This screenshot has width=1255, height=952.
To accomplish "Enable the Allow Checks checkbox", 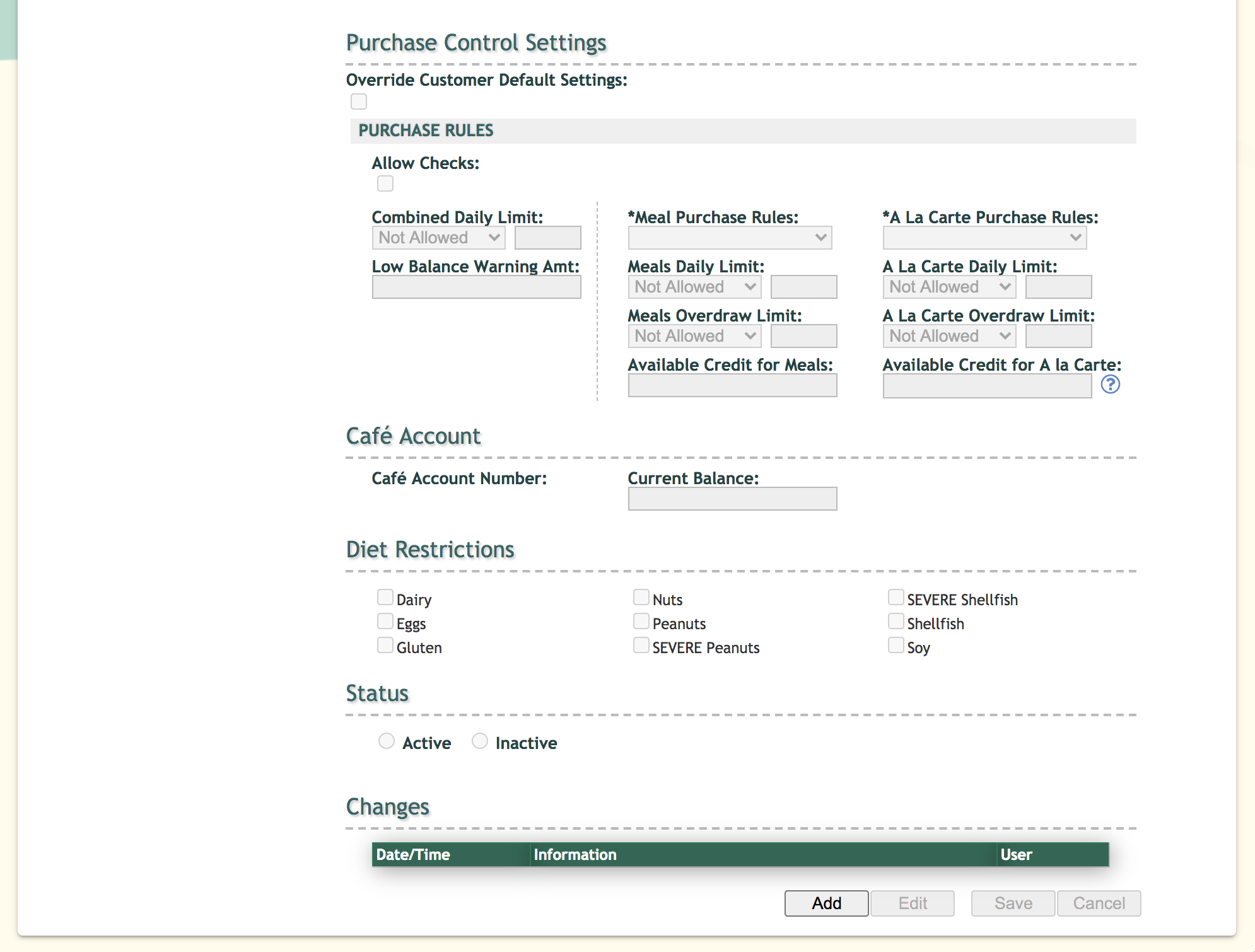I will tap(385, 183).
